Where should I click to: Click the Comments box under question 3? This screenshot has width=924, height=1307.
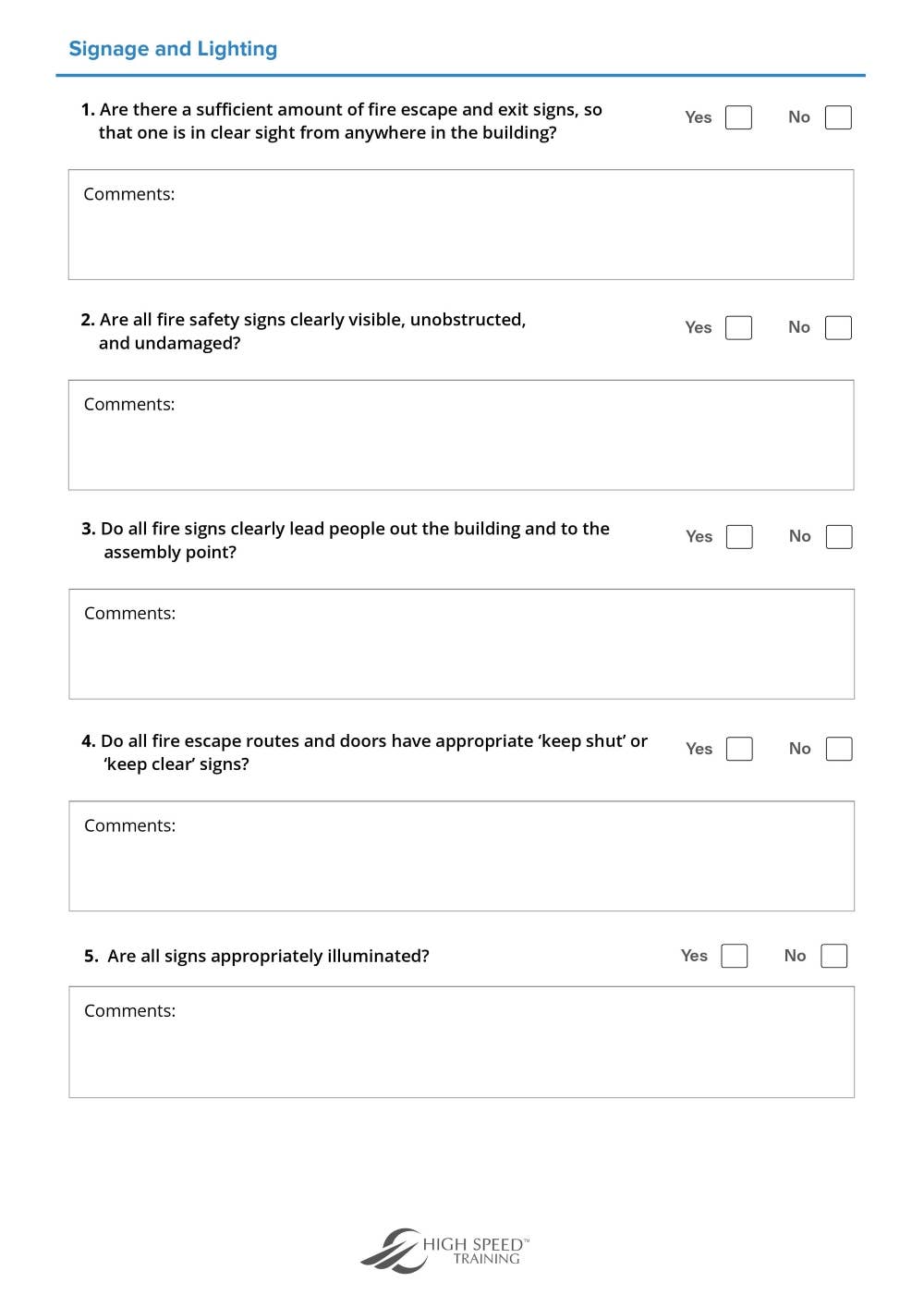[x=462, y=644]
